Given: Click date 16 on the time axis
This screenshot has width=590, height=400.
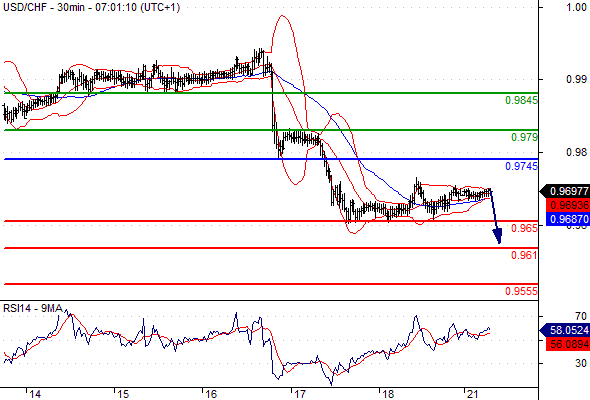Looking at the screenshot, I should pyautogui.click(x=211, y=394).
